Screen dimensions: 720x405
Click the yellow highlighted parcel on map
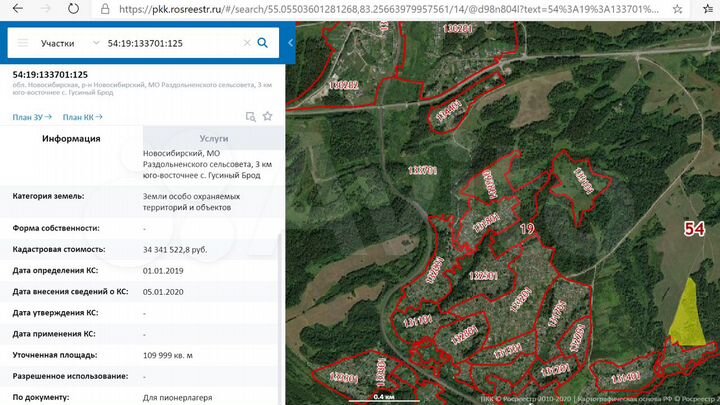coord(684,314)
